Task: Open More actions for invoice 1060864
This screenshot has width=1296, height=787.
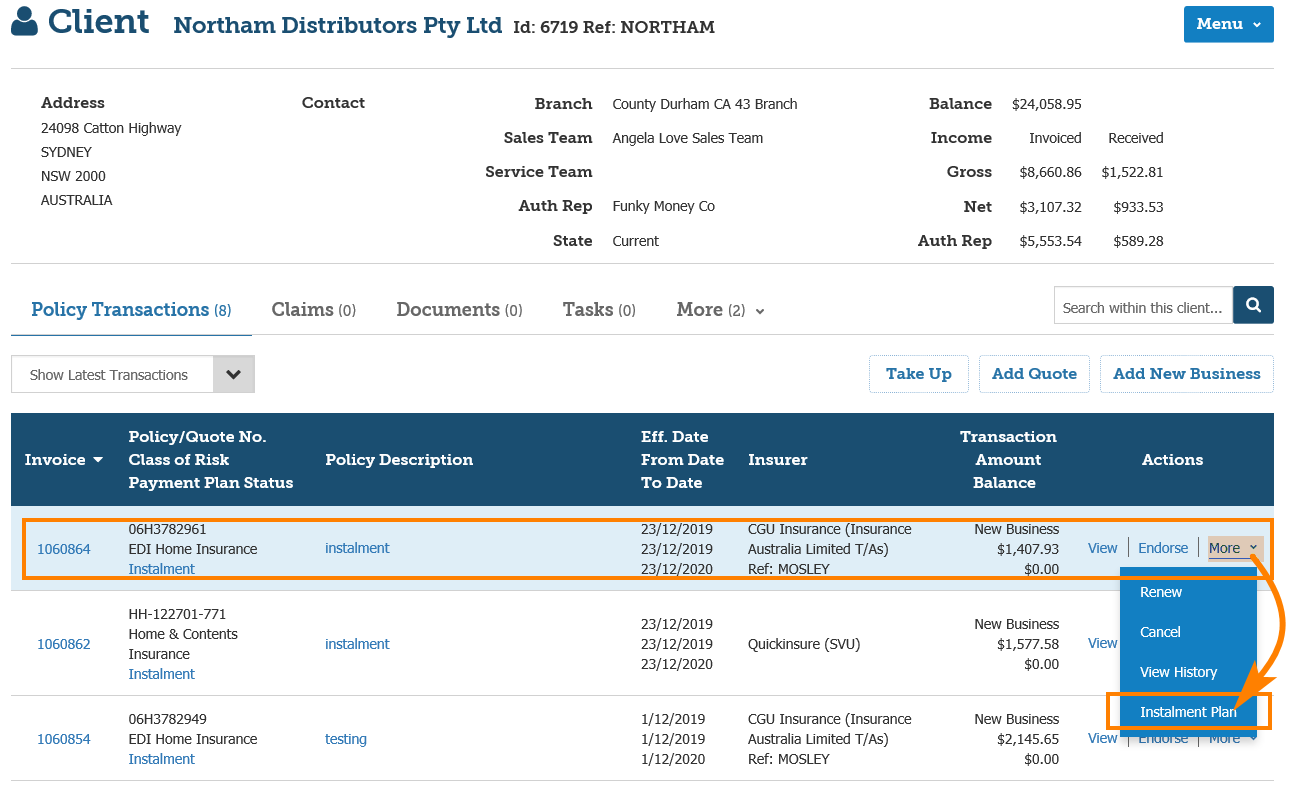Action: [1233, 548]
